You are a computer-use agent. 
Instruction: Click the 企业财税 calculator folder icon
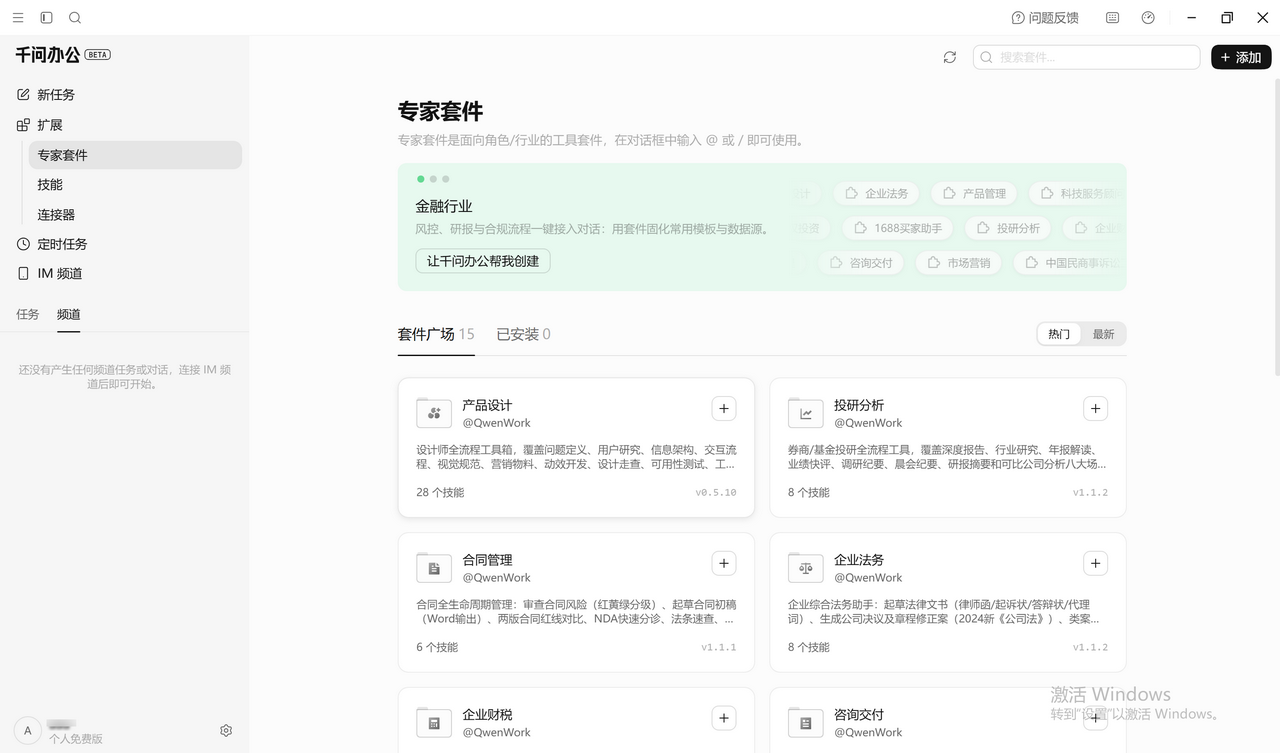point(434,722)
